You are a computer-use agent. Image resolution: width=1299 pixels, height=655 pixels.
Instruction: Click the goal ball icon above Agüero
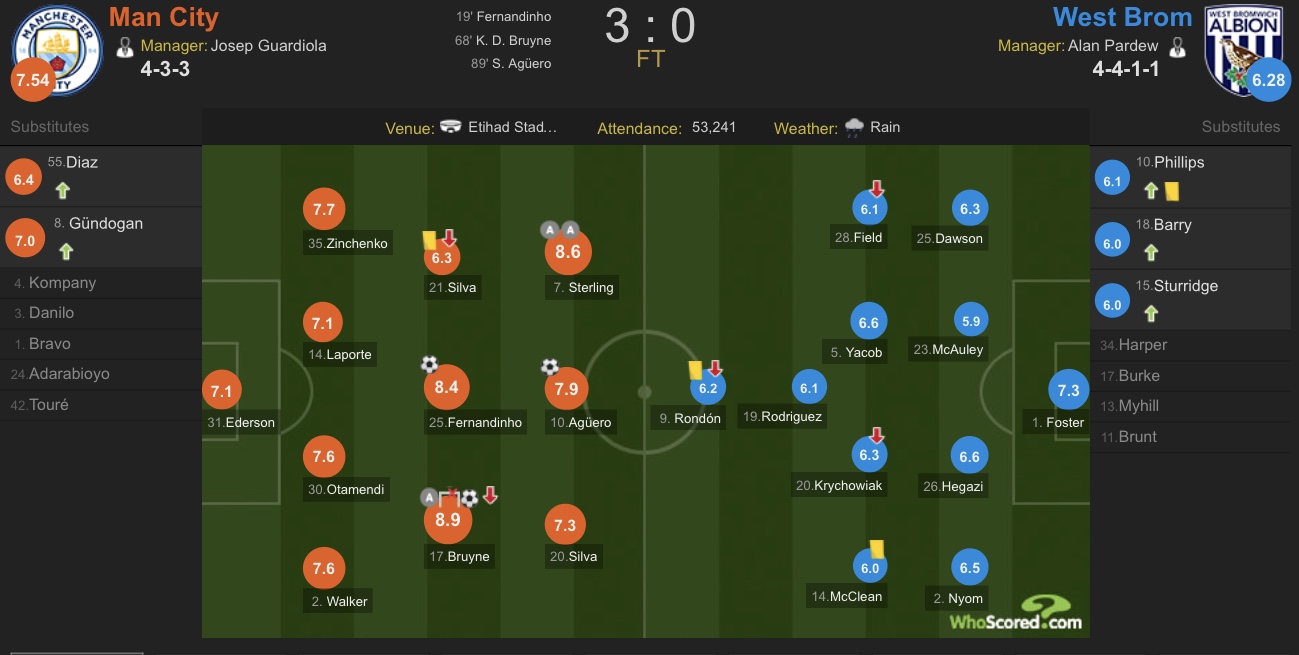[550, 367]
